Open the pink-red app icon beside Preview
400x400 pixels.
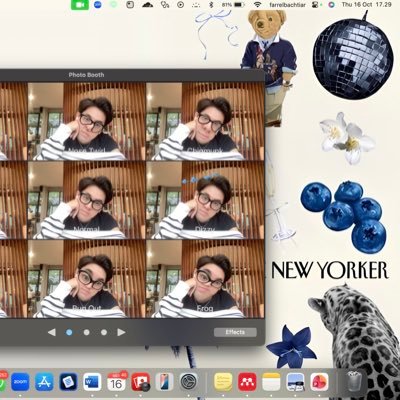point(319,382)
